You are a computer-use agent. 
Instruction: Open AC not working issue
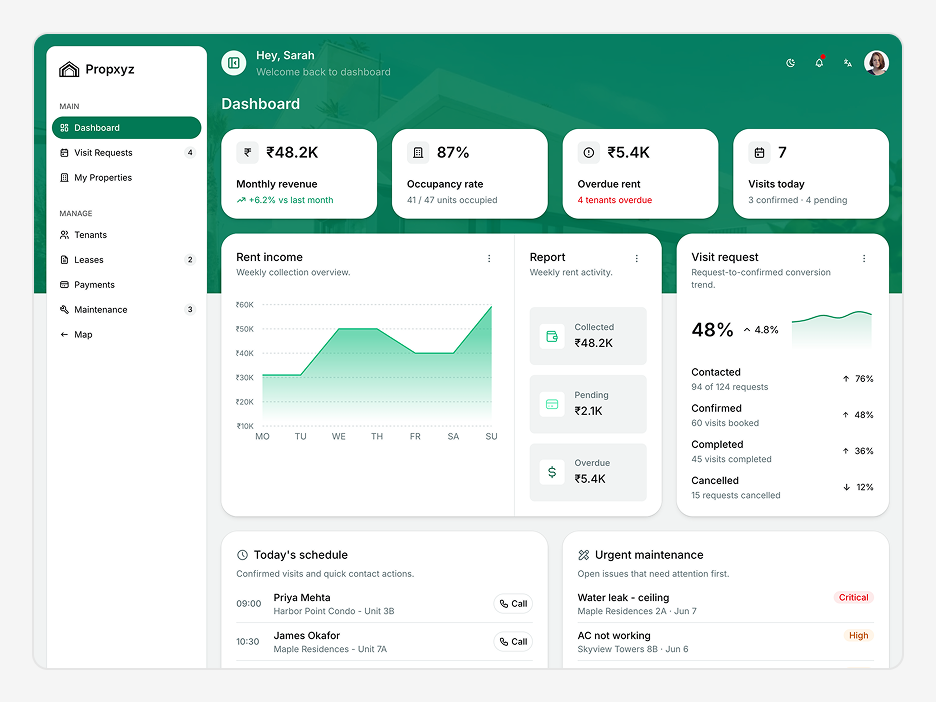(x=725, y=642)
